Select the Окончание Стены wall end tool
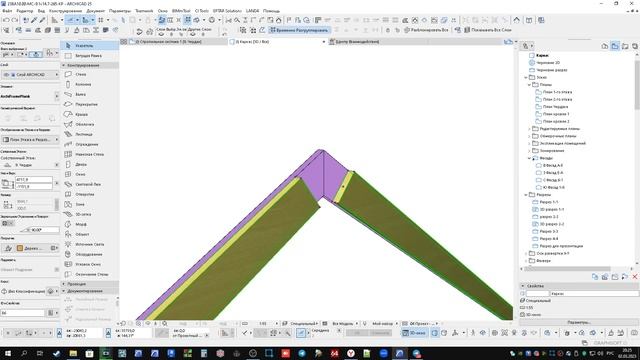Screen dimensions: 640x360 pos(90,274)
